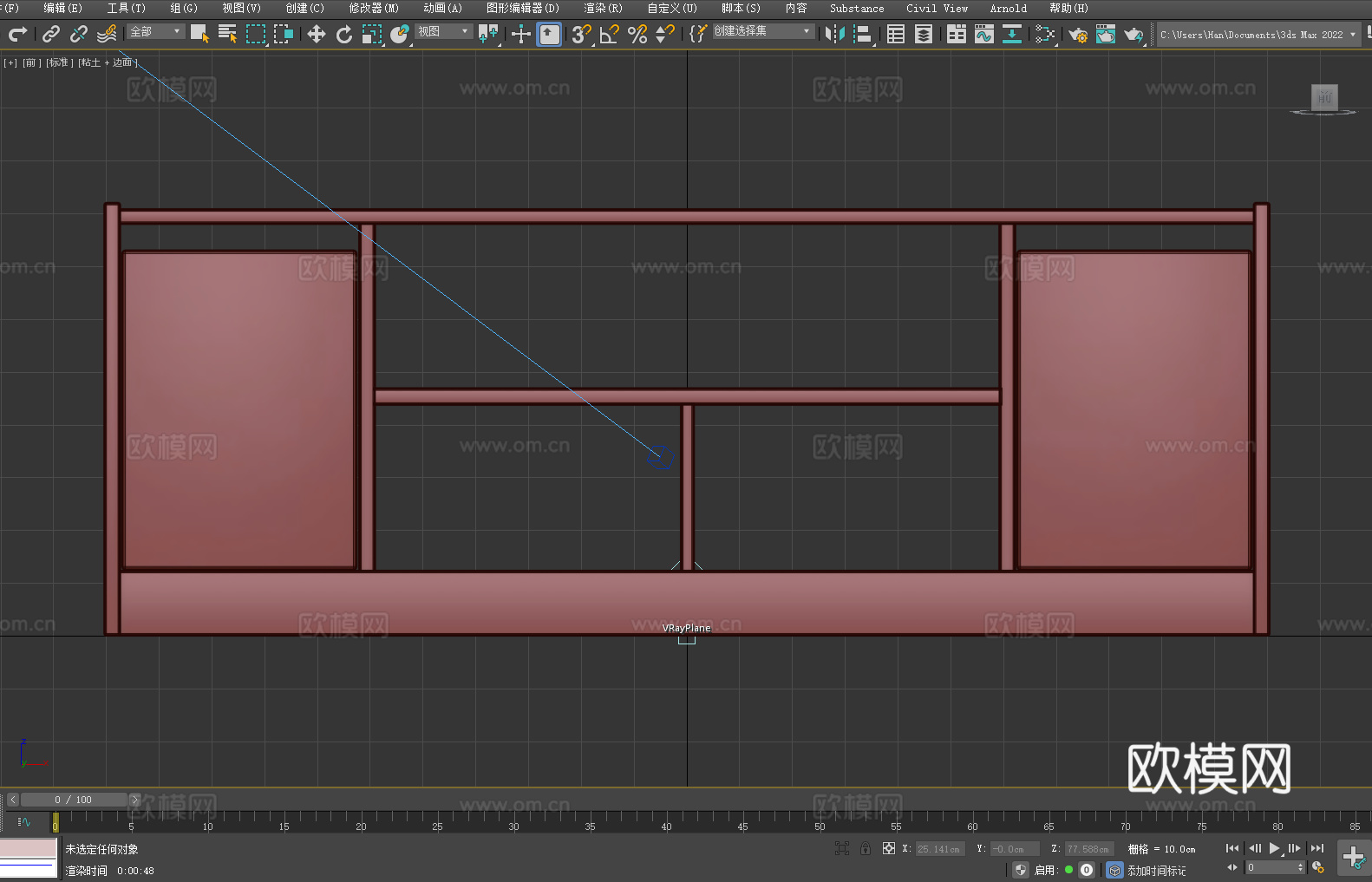The width and height of the screenshot is (1372, 882).
Task: Open the Curve Editor icon
Action: (x=984, y=34)
